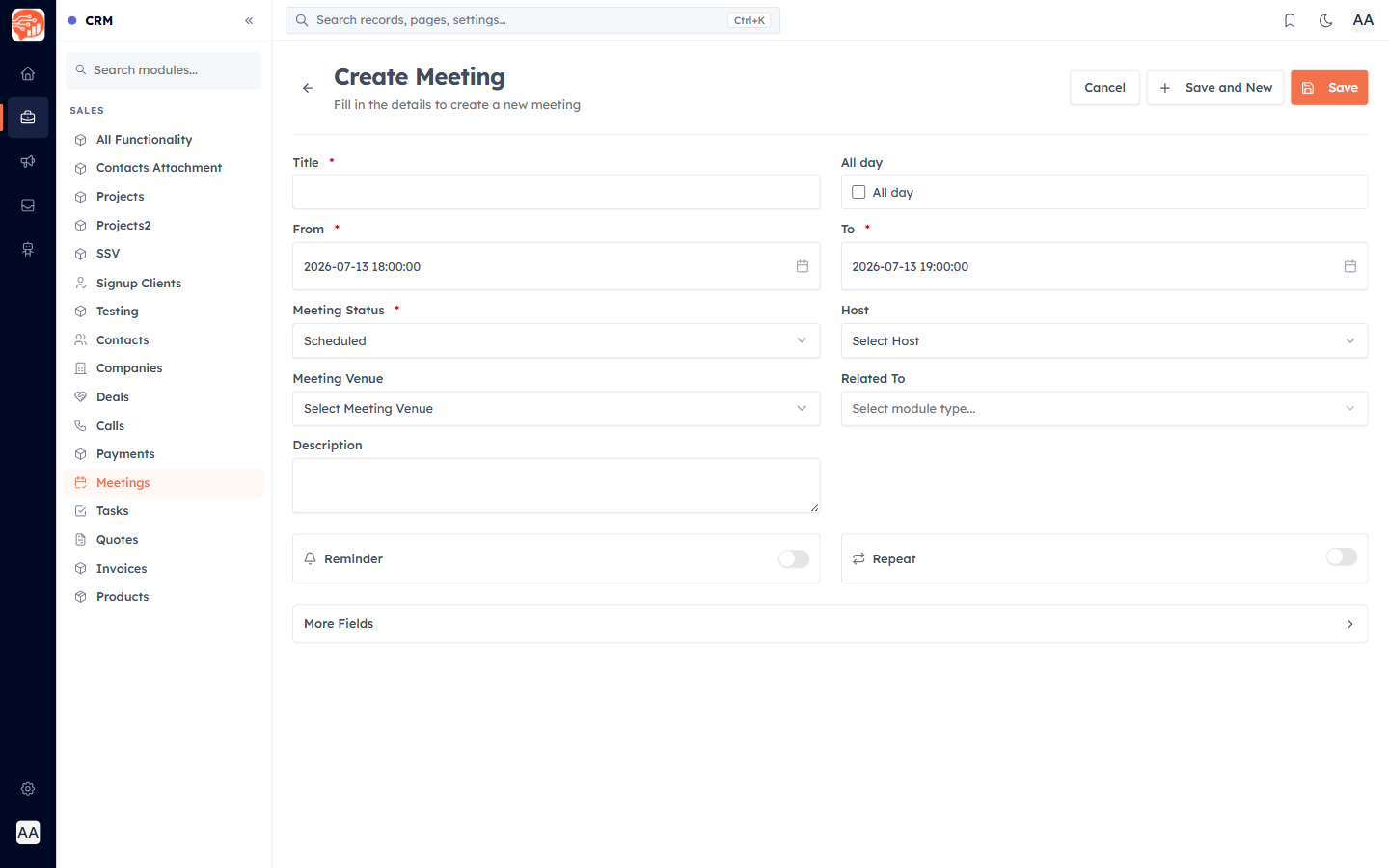Open calendar icon in From field

pos(802,266)
